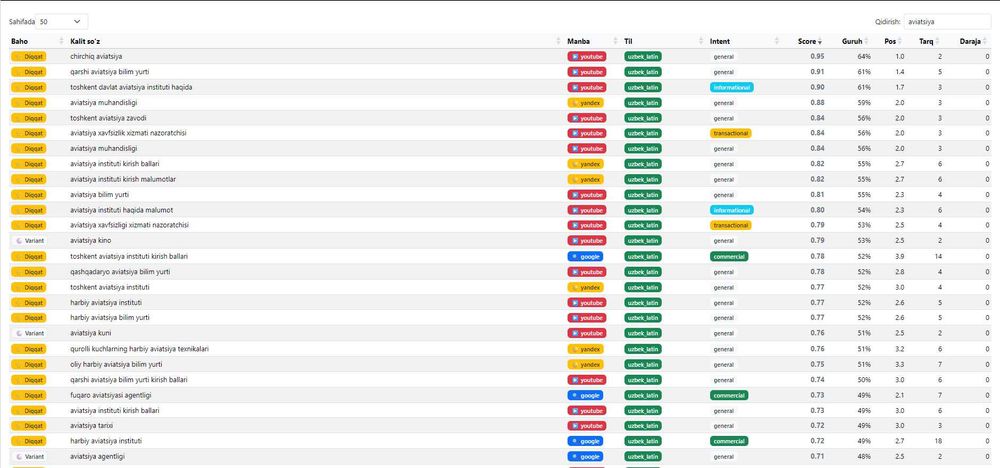Click the informational tag on toshkent davlat row
The image size is (1000, 468).
click(x=732, y=87)
